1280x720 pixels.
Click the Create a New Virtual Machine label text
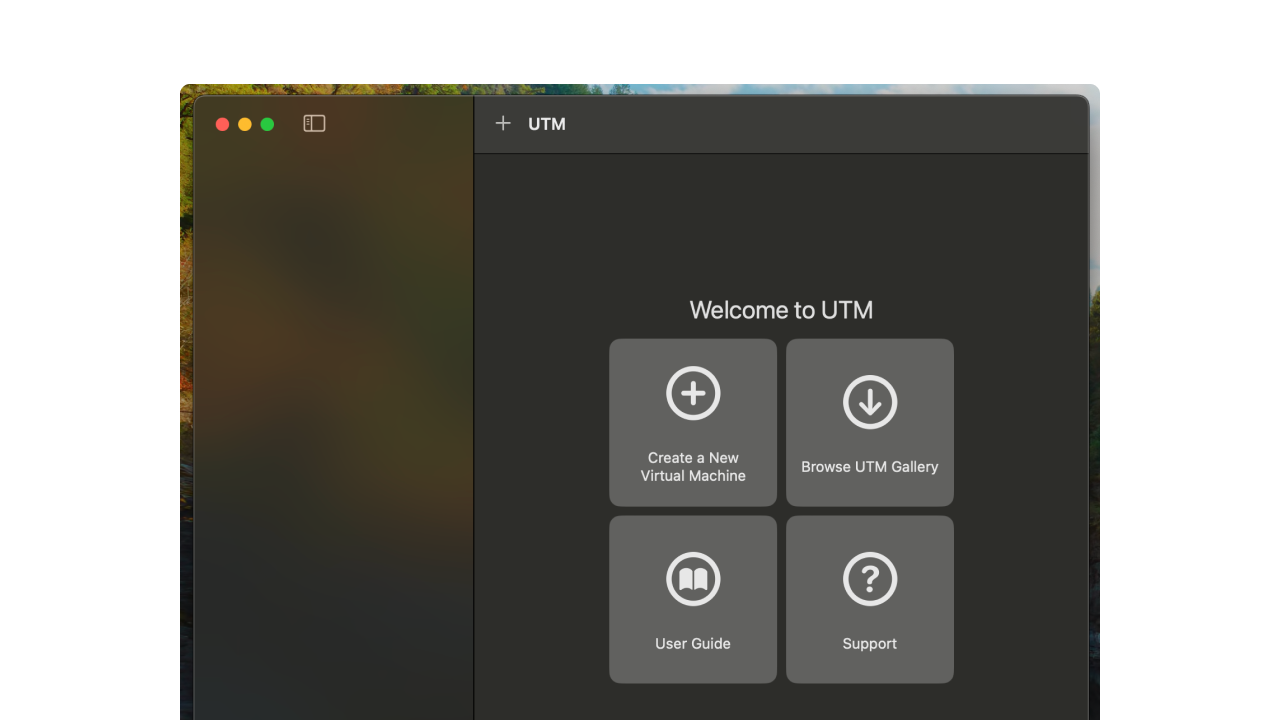click(x=692, y=466)
